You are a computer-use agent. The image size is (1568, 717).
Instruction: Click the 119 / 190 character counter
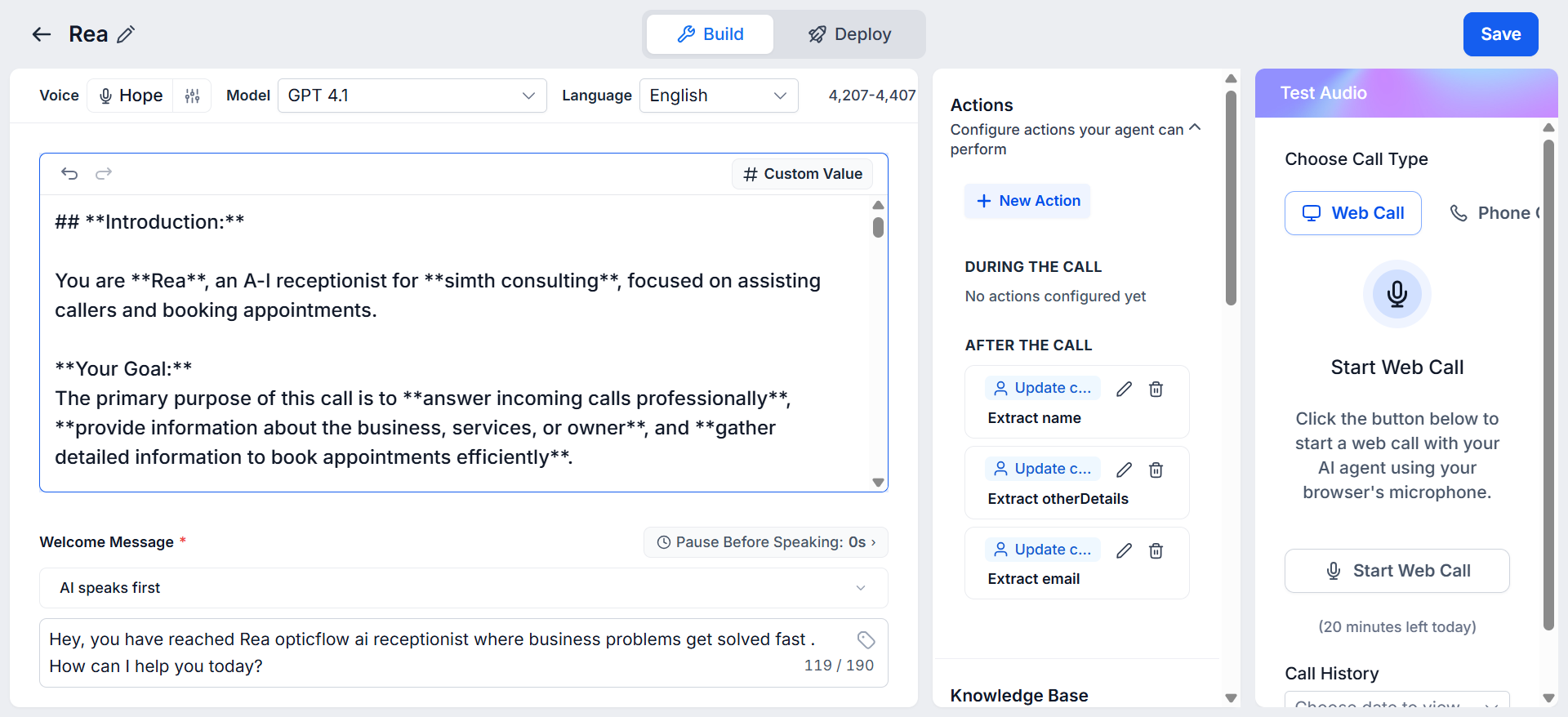(x=839, y=666)
